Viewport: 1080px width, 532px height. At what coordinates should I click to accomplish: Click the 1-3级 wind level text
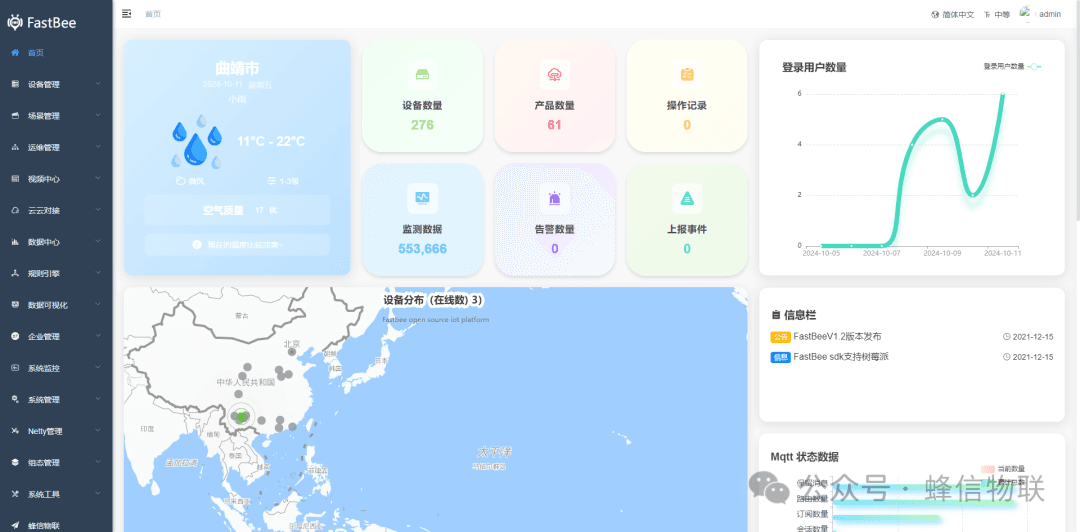click(x=289, y=181)
